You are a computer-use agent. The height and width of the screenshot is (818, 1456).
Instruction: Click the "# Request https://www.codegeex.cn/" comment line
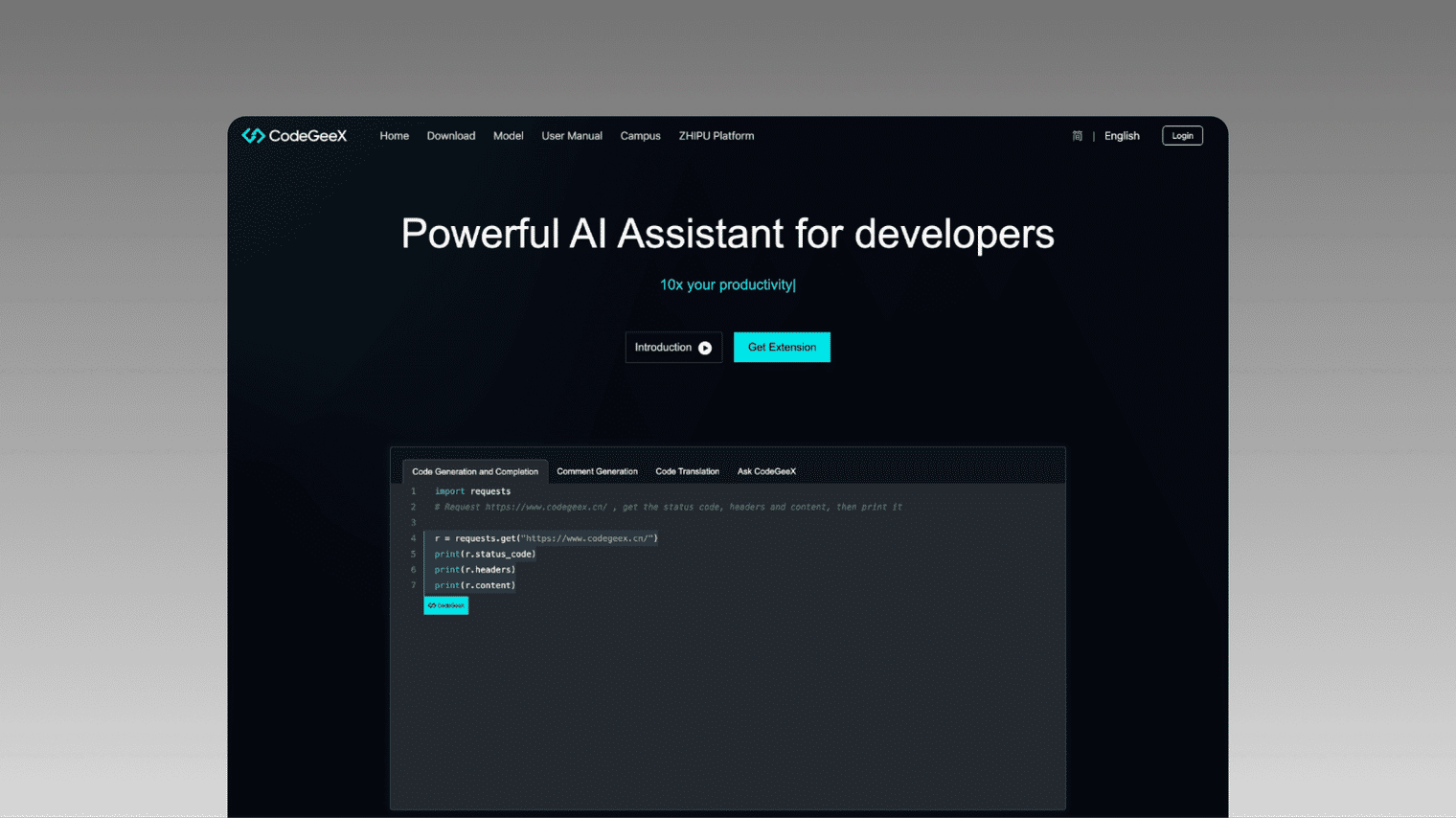click(668, 507)
